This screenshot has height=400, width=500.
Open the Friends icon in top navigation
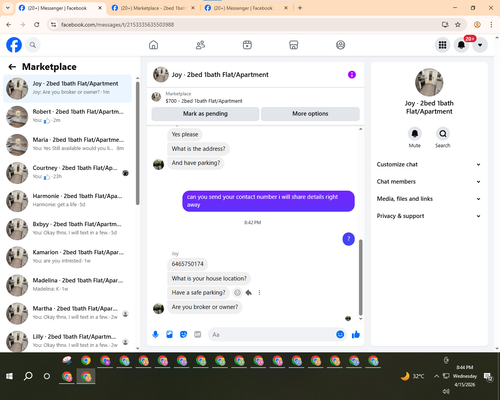pyautogui.click(x=200, y=45)
